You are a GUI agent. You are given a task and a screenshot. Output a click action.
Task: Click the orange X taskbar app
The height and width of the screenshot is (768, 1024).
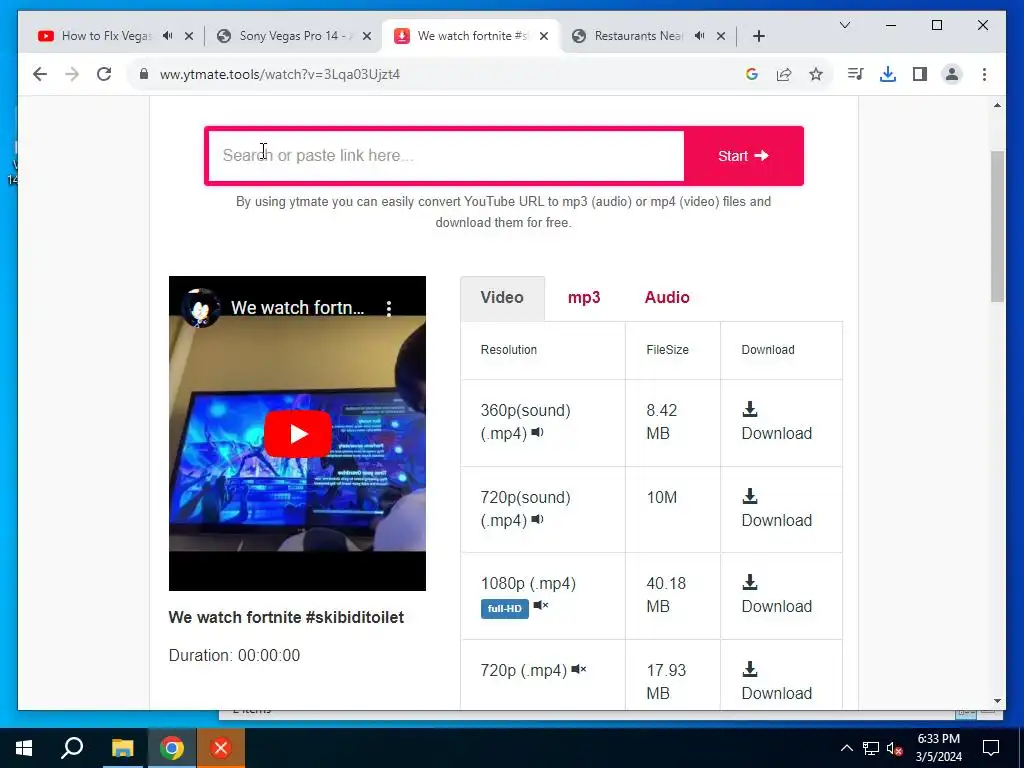click(x=221, y=748)
